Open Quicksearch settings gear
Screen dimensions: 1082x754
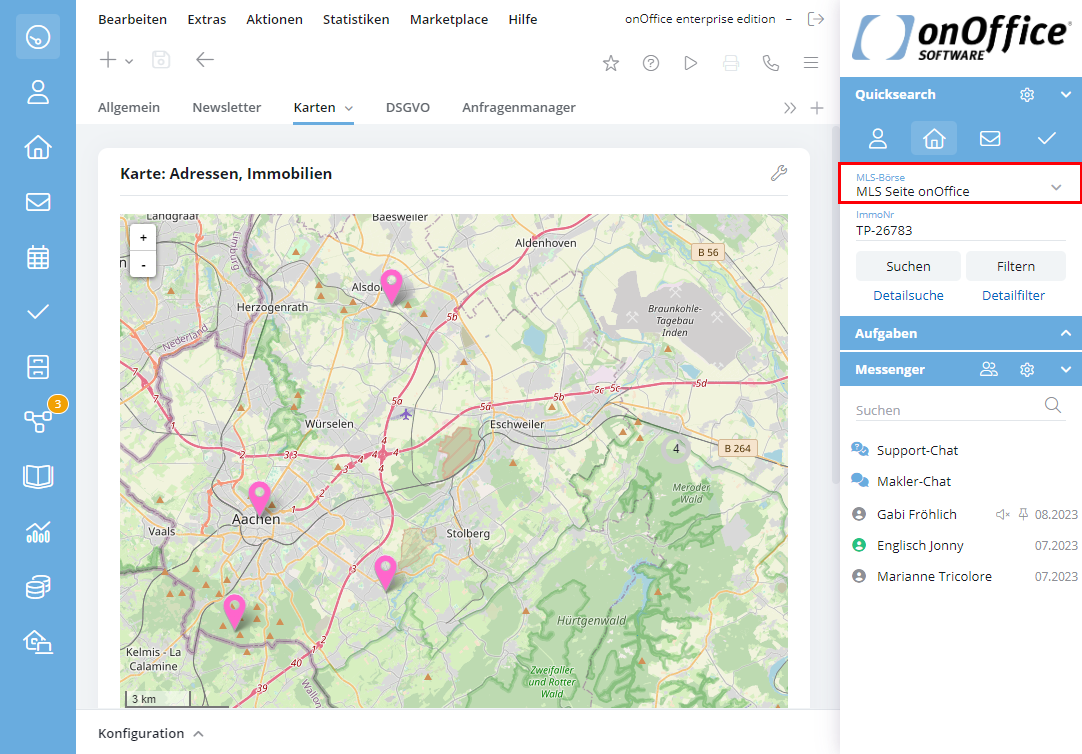pos(1027,95)
